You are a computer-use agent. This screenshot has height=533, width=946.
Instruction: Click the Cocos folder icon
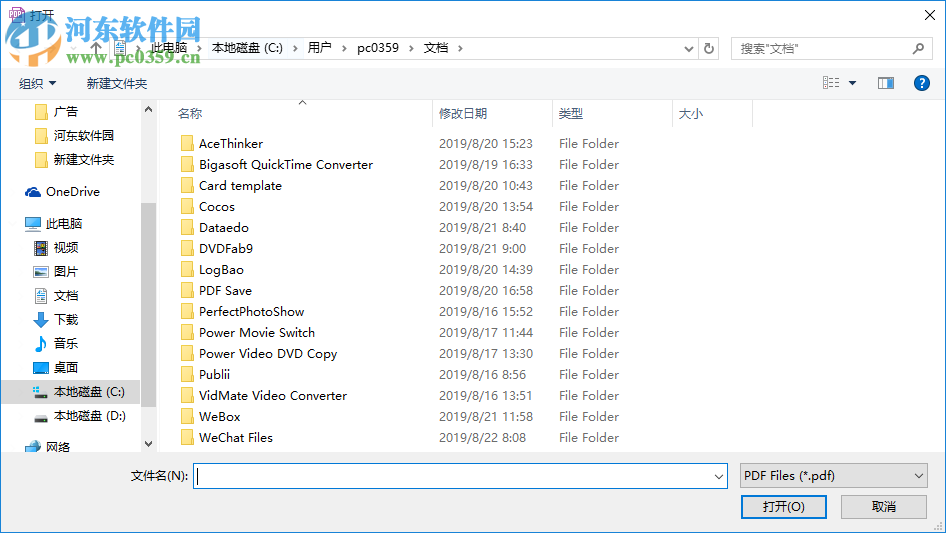click(187, 206)
